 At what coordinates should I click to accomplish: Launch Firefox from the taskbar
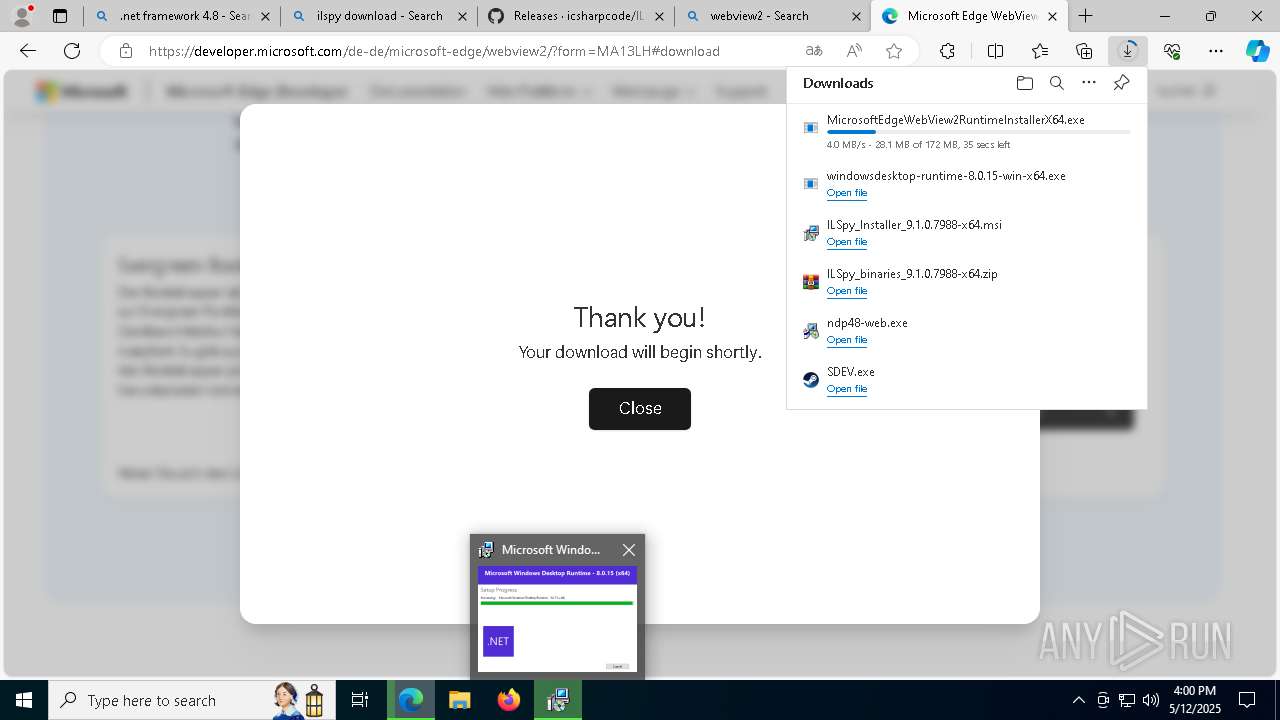pyautogui.click(x=508, y=700)
